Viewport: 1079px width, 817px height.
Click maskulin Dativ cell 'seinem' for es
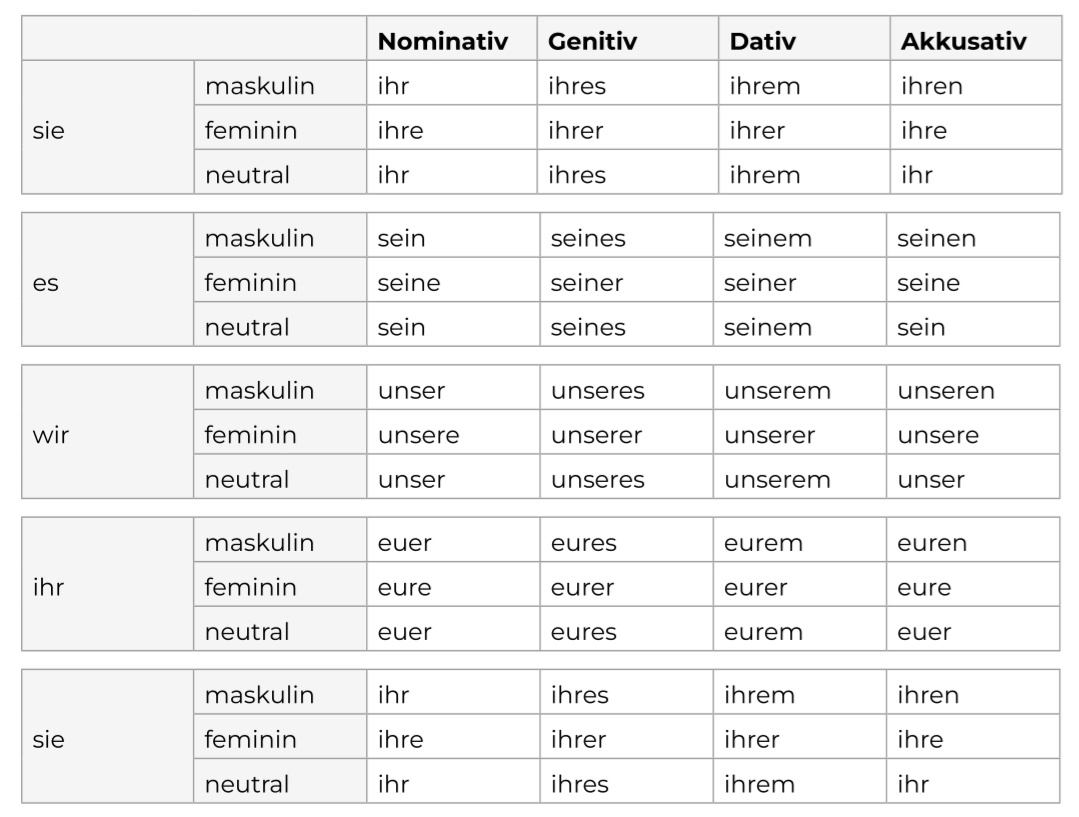coord(767,239)
